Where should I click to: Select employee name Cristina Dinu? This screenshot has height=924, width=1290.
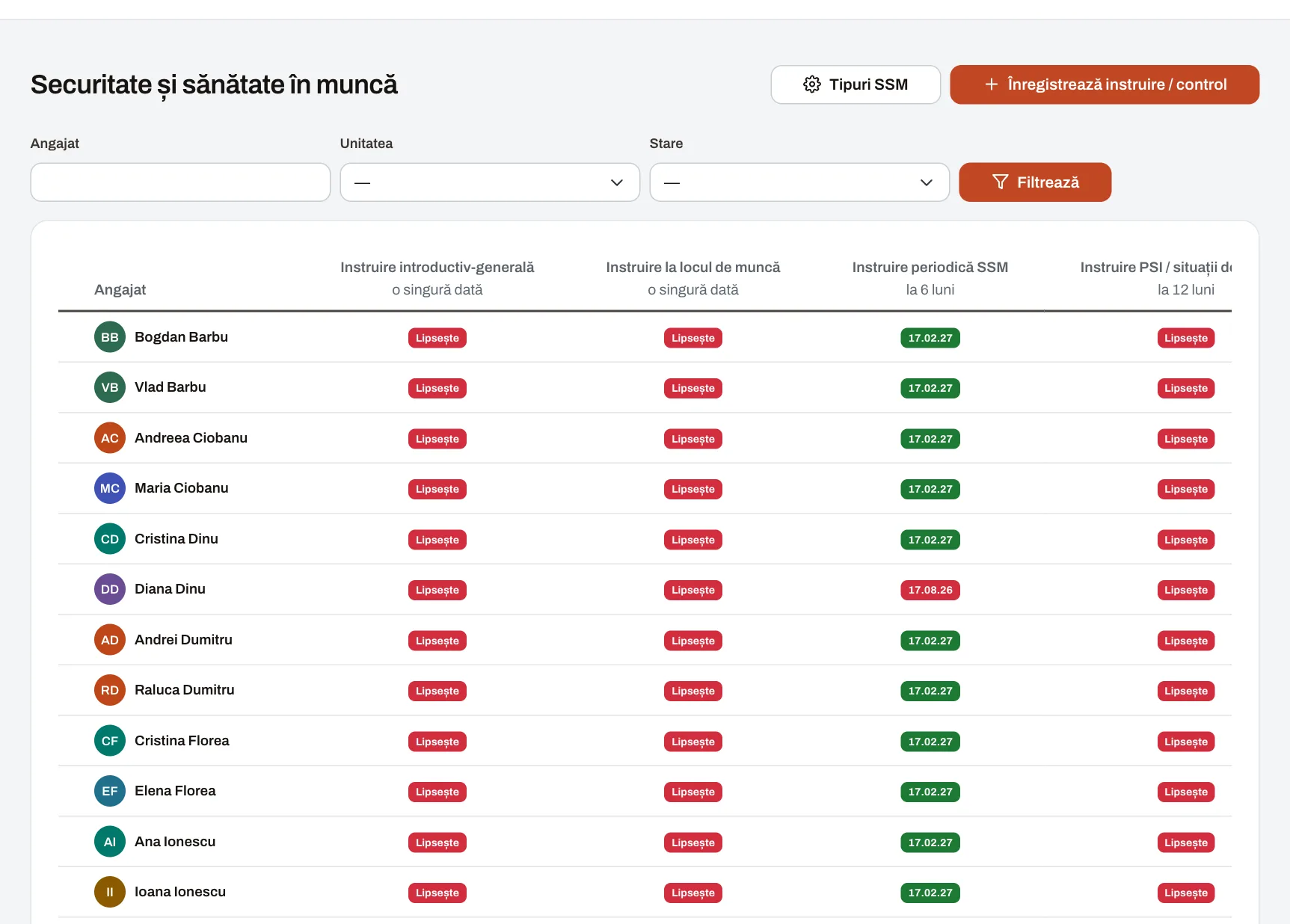tap(176, 539)
